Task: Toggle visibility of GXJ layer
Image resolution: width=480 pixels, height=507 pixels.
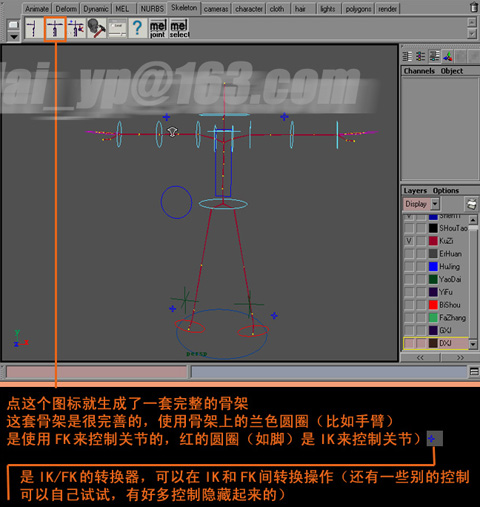Action: pyautogui.click(x=409, y=330)
